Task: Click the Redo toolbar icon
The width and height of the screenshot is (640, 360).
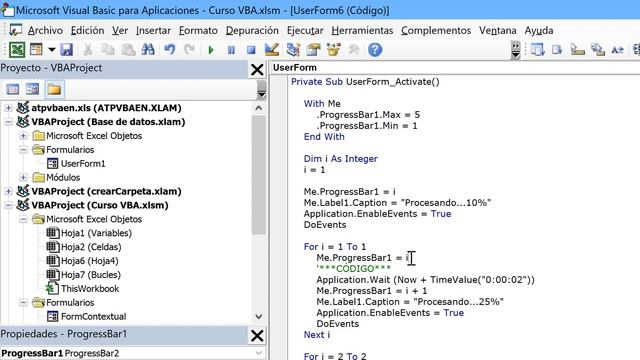Action: pyautogui.click(x=189, y=50)
